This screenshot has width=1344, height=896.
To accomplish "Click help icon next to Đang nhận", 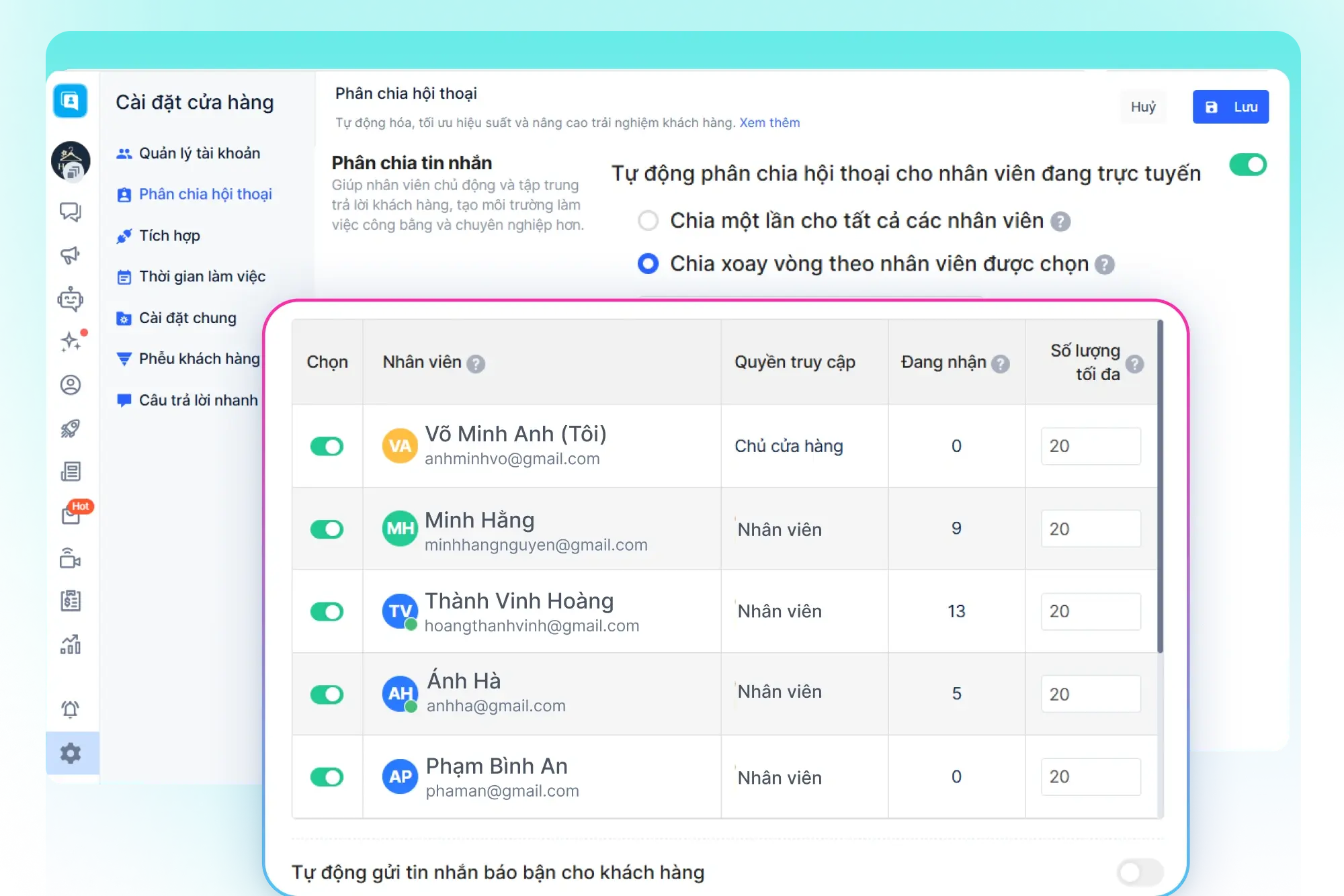I will [1001, 363].
